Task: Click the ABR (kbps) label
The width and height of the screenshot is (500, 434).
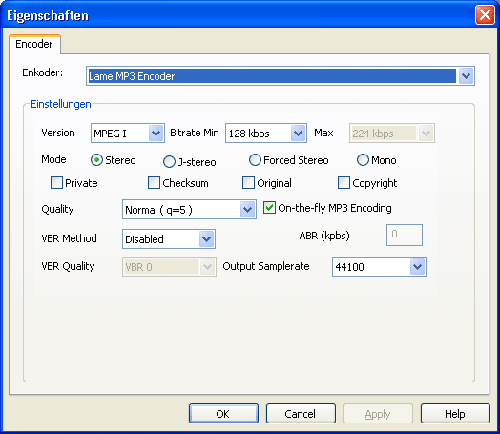Action: [324, 236]
